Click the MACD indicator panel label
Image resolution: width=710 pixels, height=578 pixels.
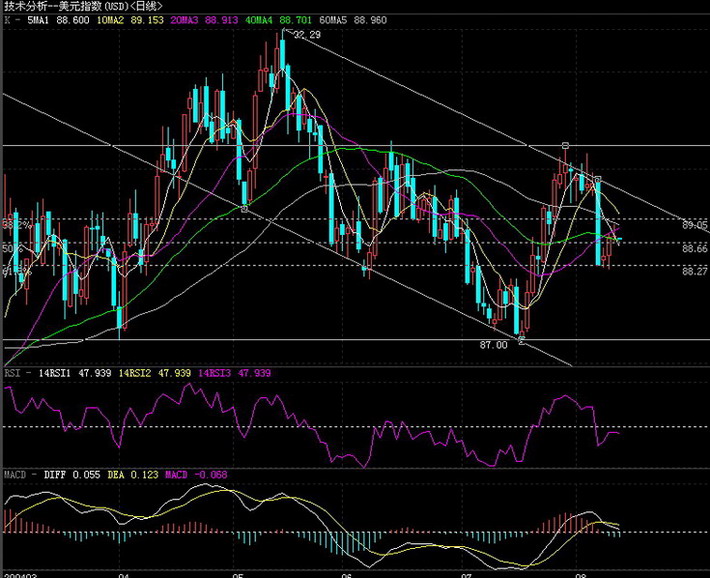tap(15, 473)
